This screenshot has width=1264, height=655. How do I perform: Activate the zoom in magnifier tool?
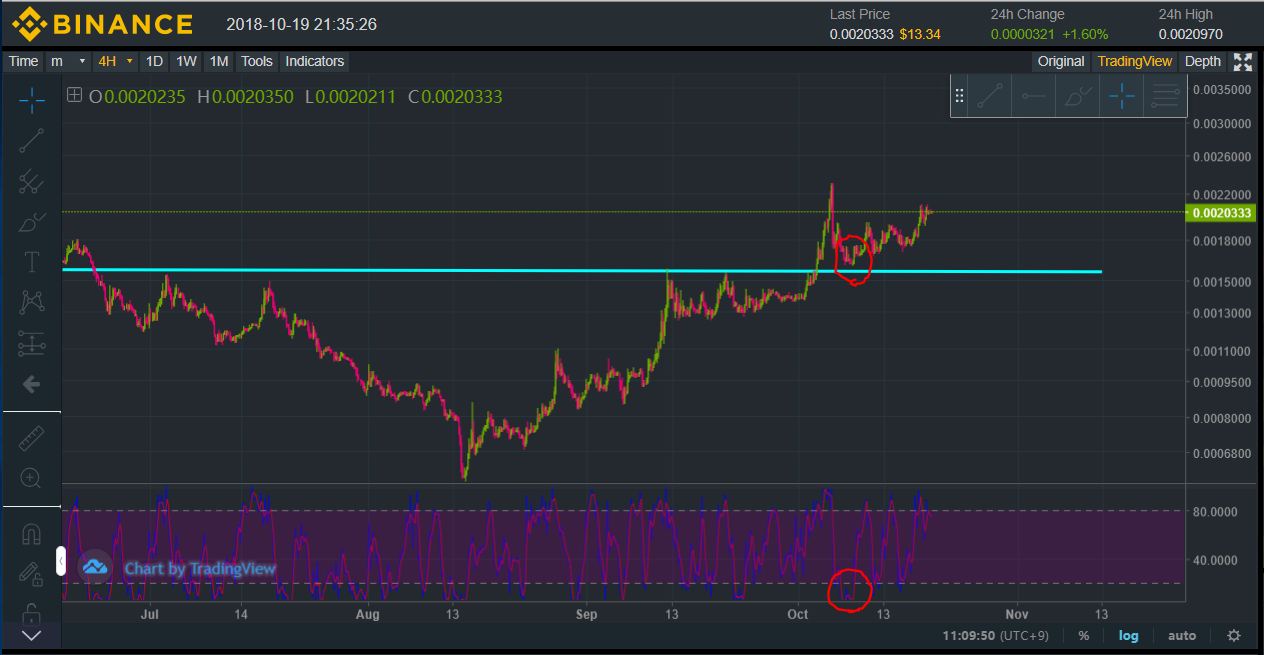pos(31,478)
